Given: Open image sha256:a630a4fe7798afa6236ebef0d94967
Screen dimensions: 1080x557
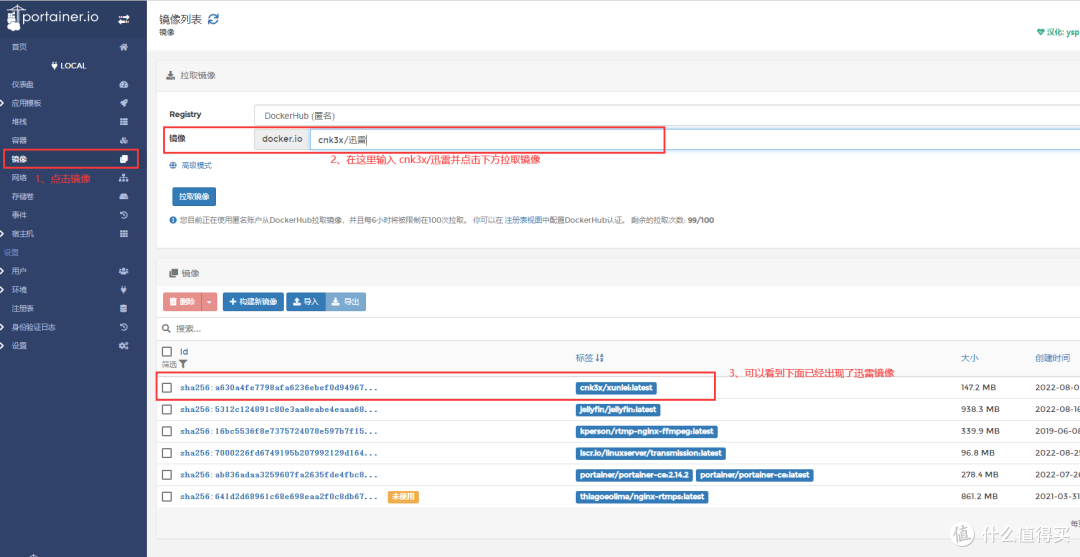Looking at the screenshot, I should coord(279,388).
